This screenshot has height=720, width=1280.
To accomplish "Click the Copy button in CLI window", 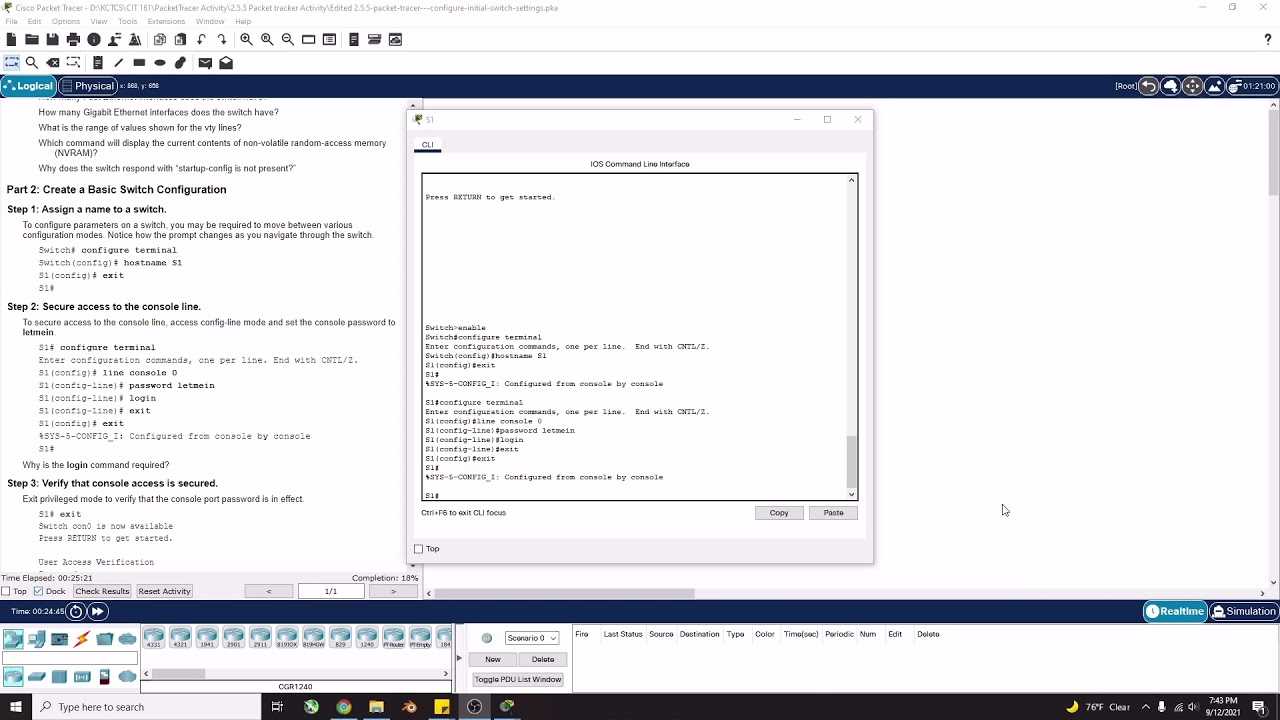I will pos(779,513).
